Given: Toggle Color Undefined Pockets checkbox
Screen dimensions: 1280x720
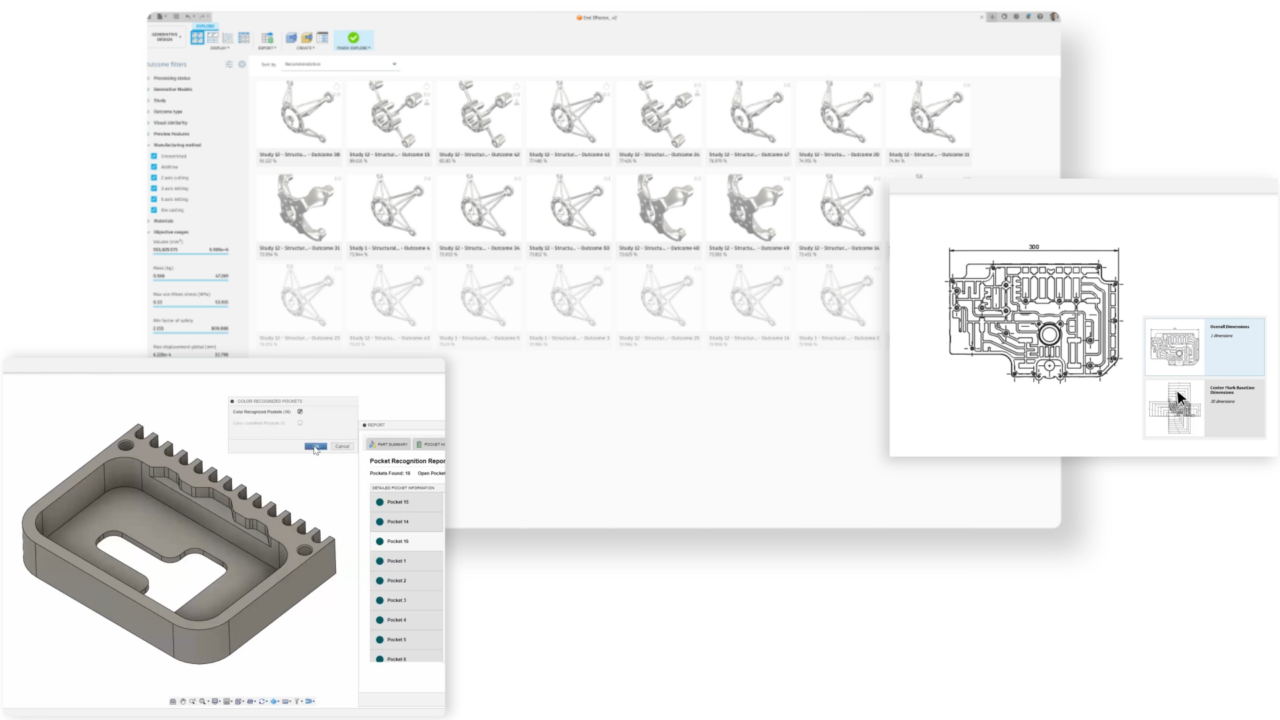Looking at the screenshot, I should tap(300, 423).
